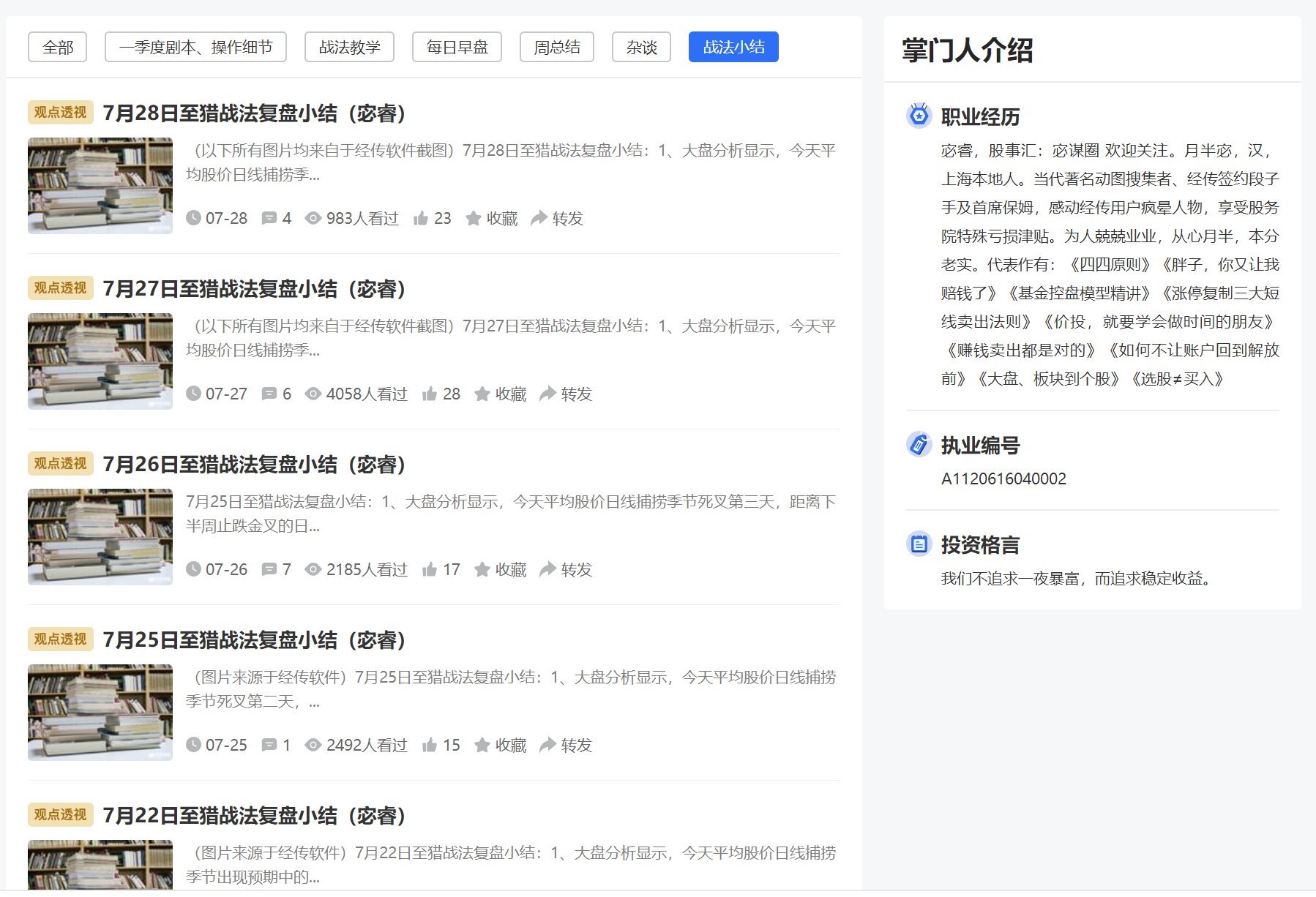The height and width of the screenshot is (897, 1316).
Task: Open article 7月26日至猎战法复盘小结
Action: (255, 465)
